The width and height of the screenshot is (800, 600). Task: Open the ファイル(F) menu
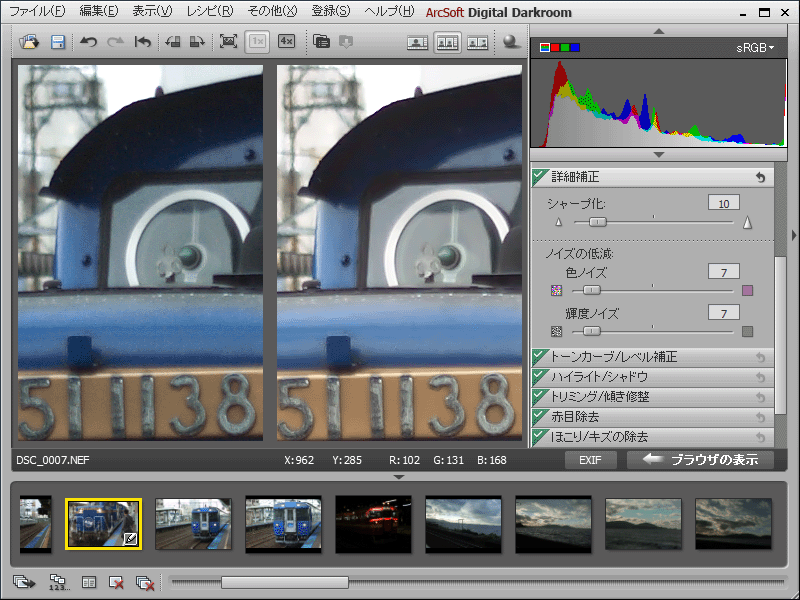point(38,11)
